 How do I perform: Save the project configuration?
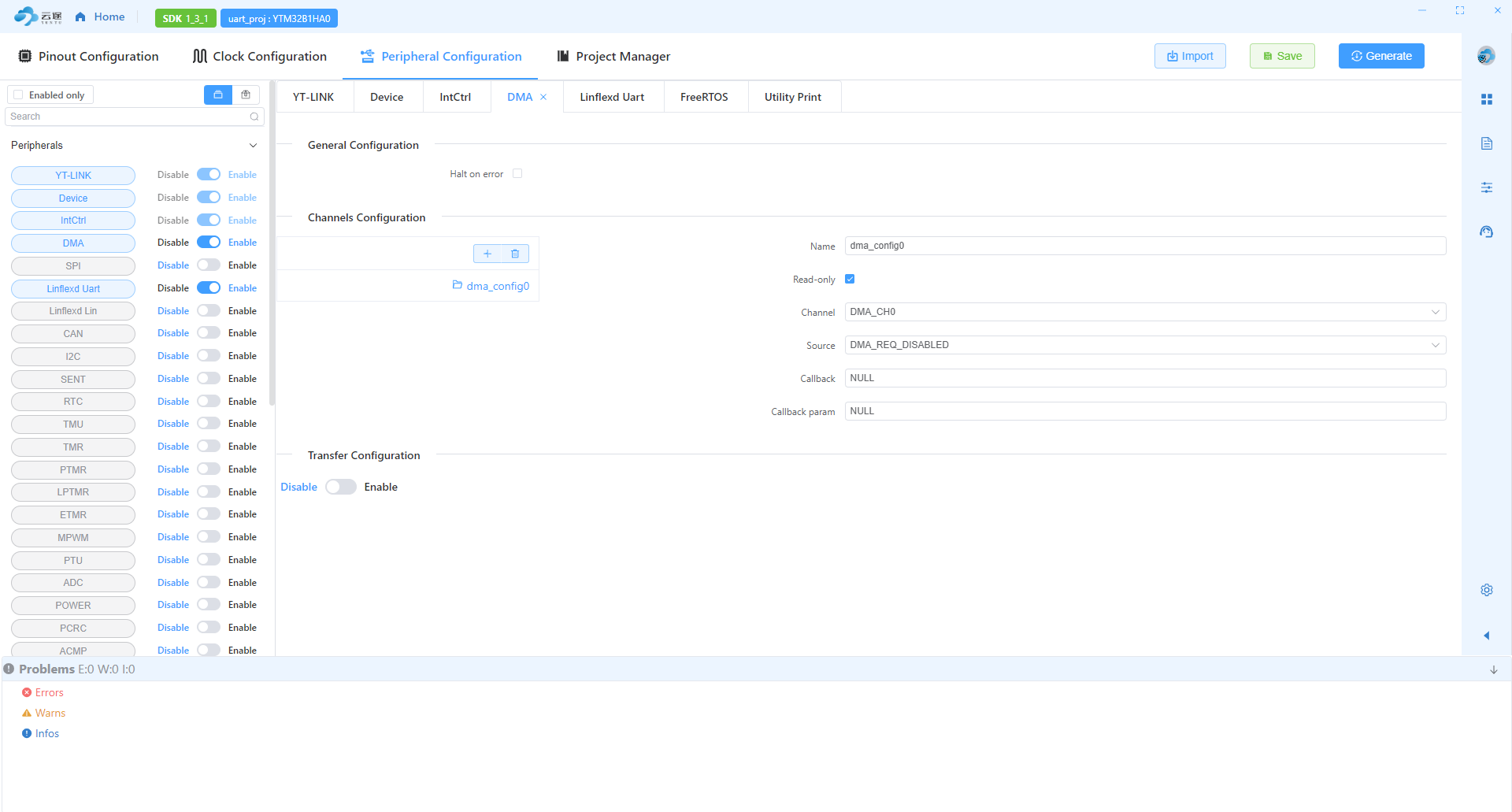tap(1282, 56)
